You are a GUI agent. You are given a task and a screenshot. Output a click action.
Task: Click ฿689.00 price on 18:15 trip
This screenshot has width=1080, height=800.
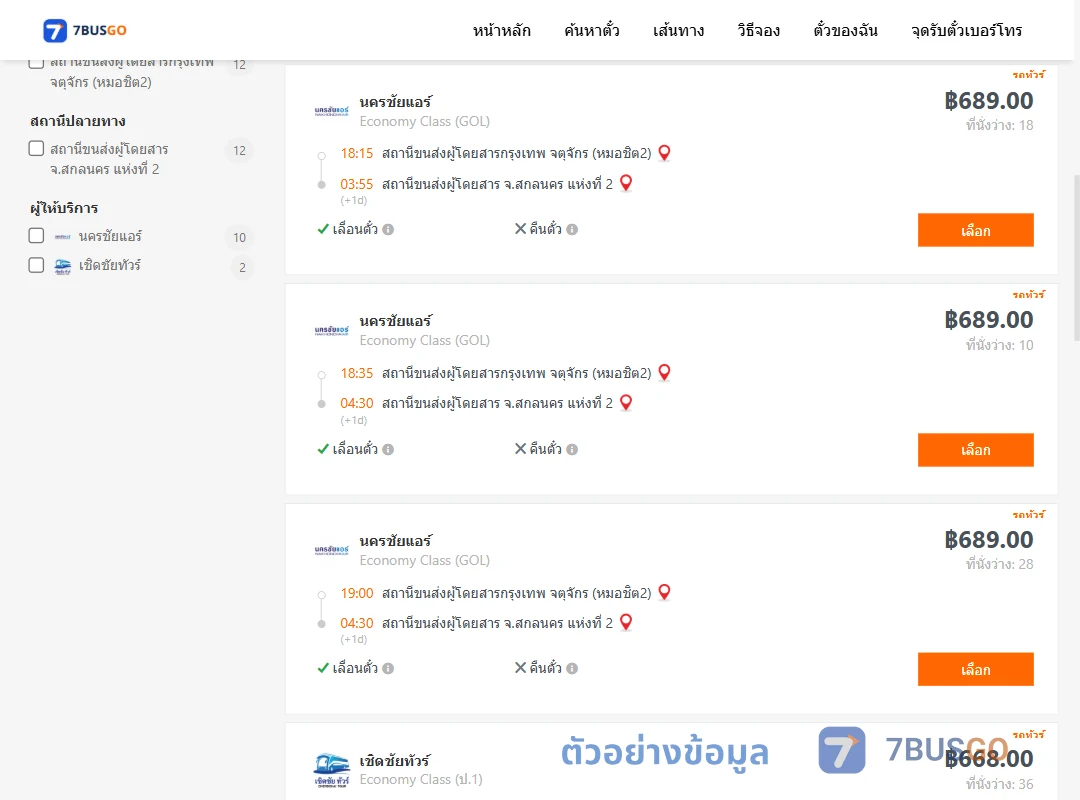[988, 101]
